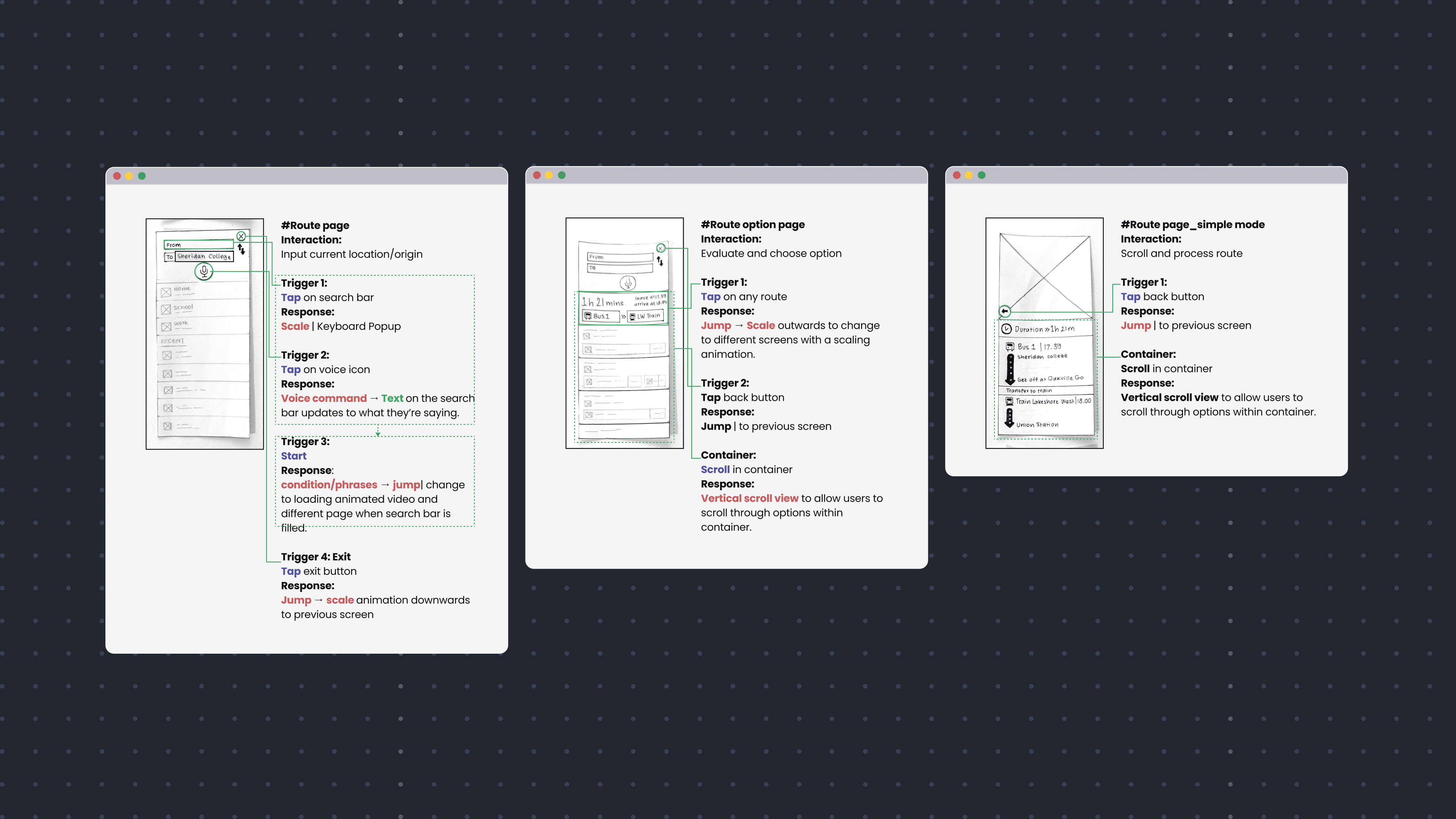Click the bus icon next to Bus 1 | 17.39
Viewport: 1456px width, 819px height.
pos(1009,347)
